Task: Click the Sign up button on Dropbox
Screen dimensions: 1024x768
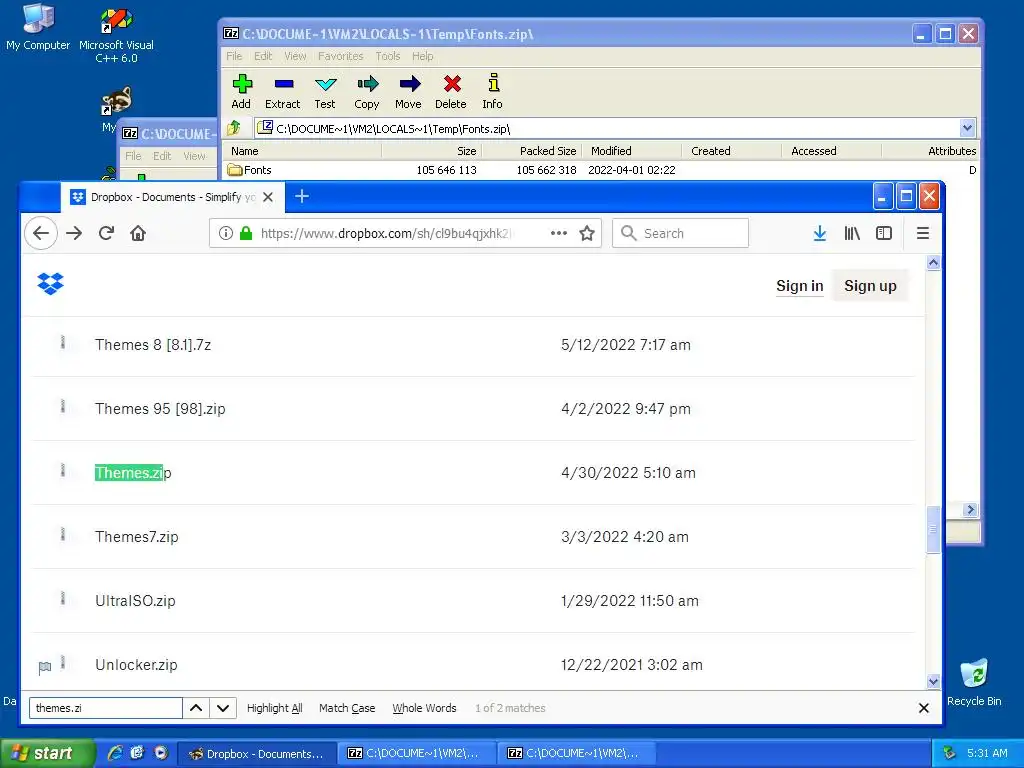Action: coord(870,286)
